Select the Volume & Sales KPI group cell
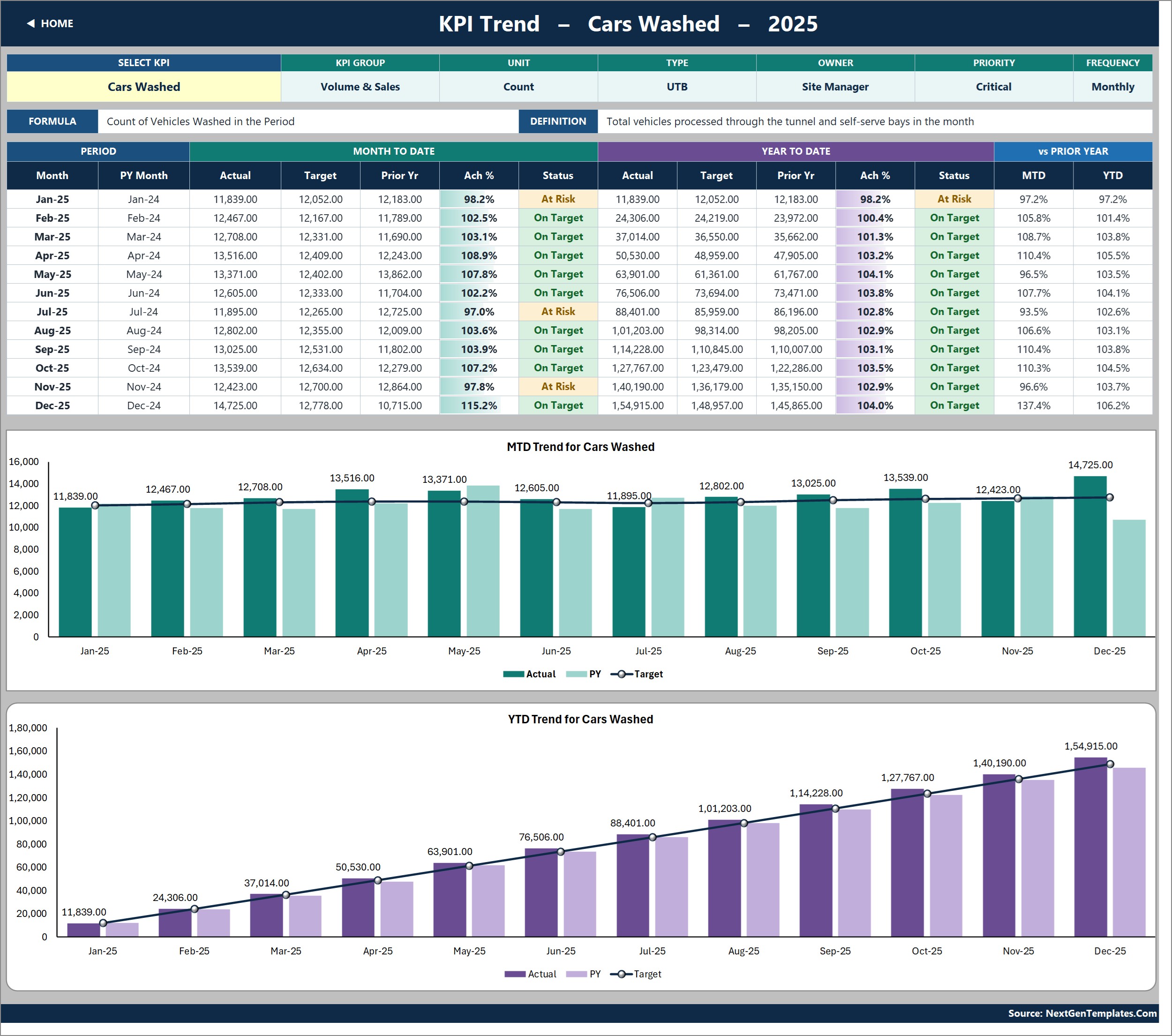This screenshot has width=1172, height=1036. coord(360,87)
